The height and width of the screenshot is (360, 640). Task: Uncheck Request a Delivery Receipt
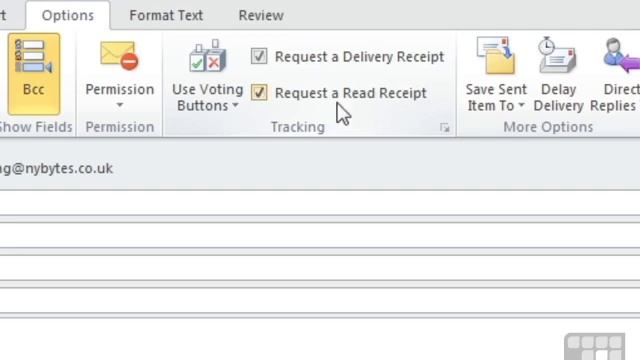point(259,56)
